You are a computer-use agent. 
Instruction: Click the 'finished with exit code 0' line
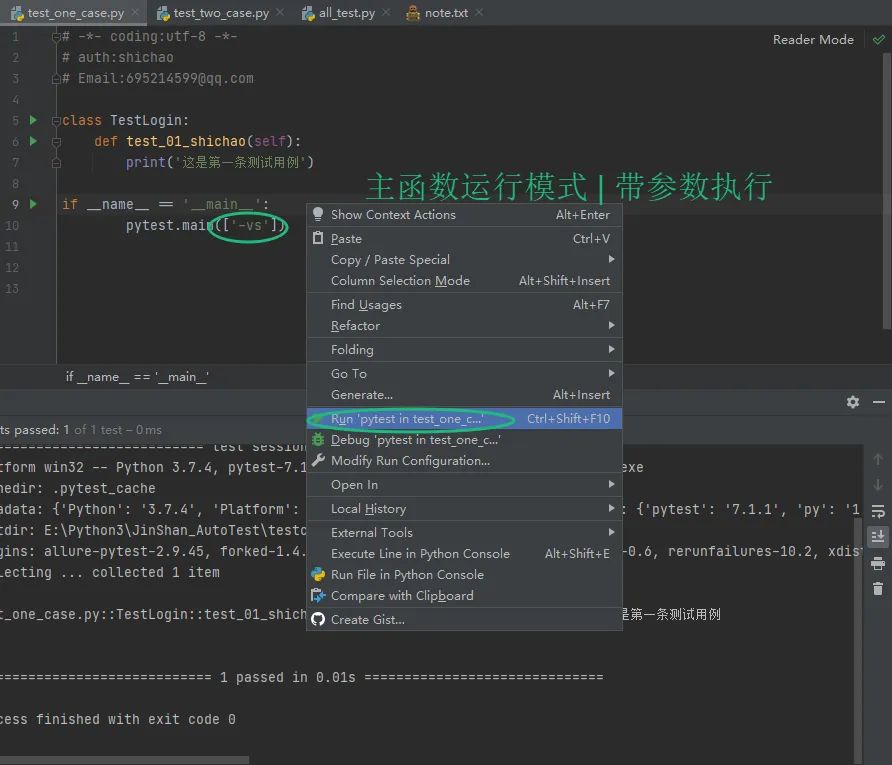[118, 719]
